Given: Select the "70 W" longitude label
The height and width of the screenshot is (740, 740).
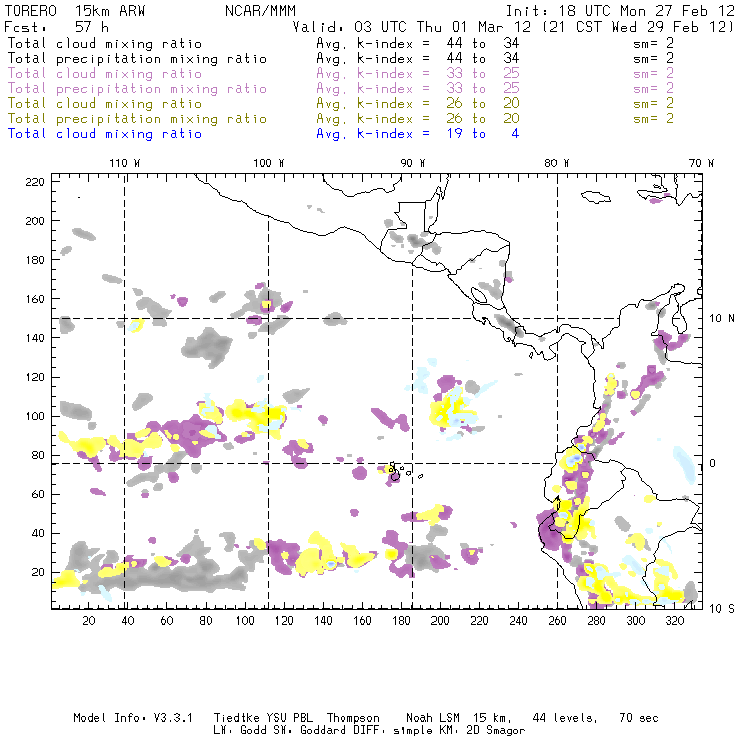Looking at the screenshot, I should pos(701,163).
